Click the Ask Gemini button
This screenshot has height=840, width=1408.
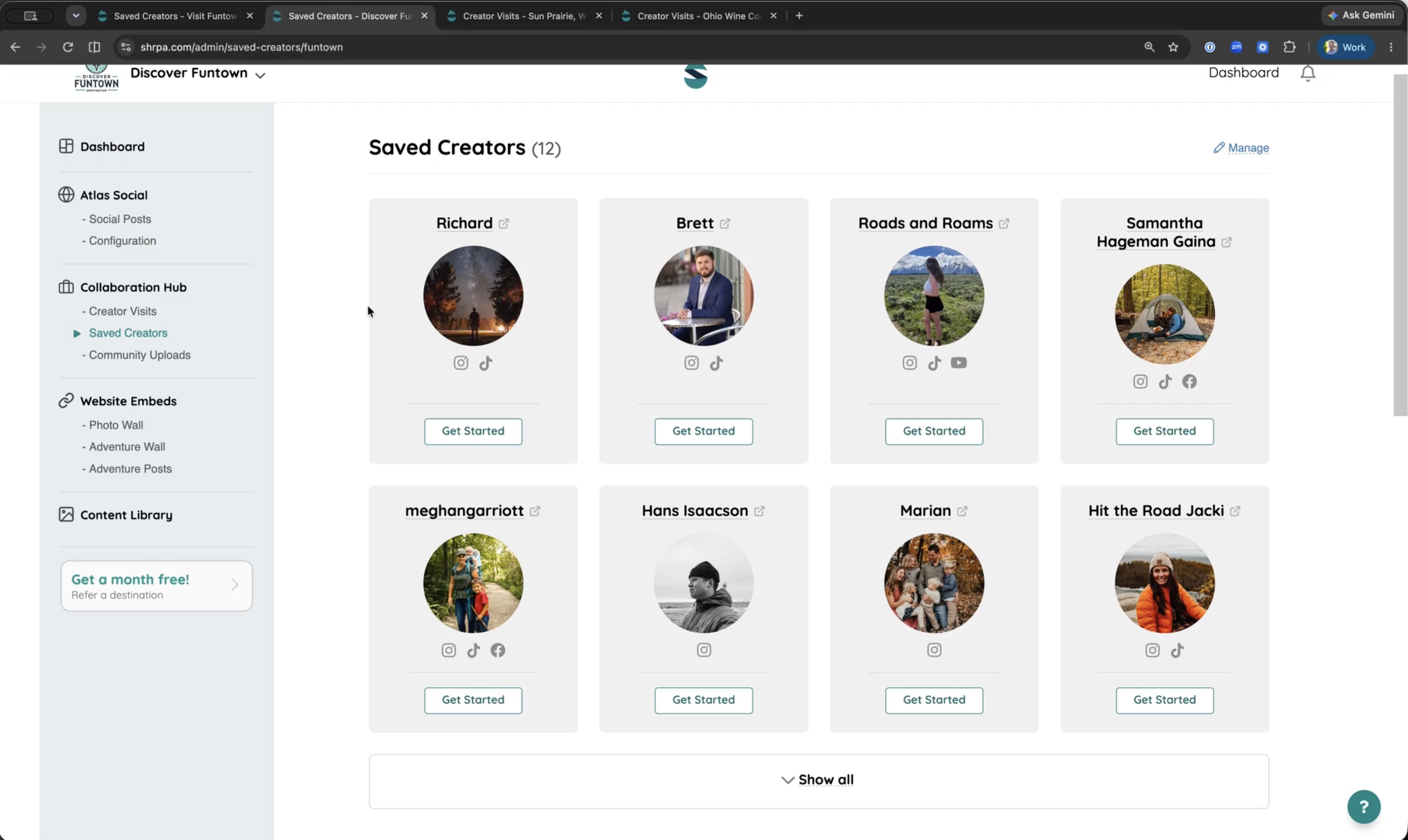(x=1361, y=15)
